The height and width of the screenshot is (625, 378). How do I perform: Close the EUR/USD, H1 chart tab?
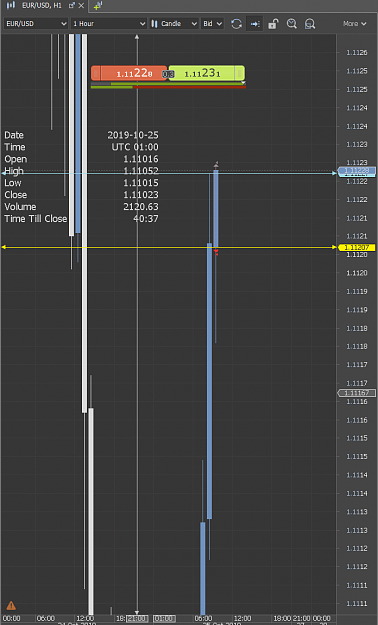pos(81,6)
